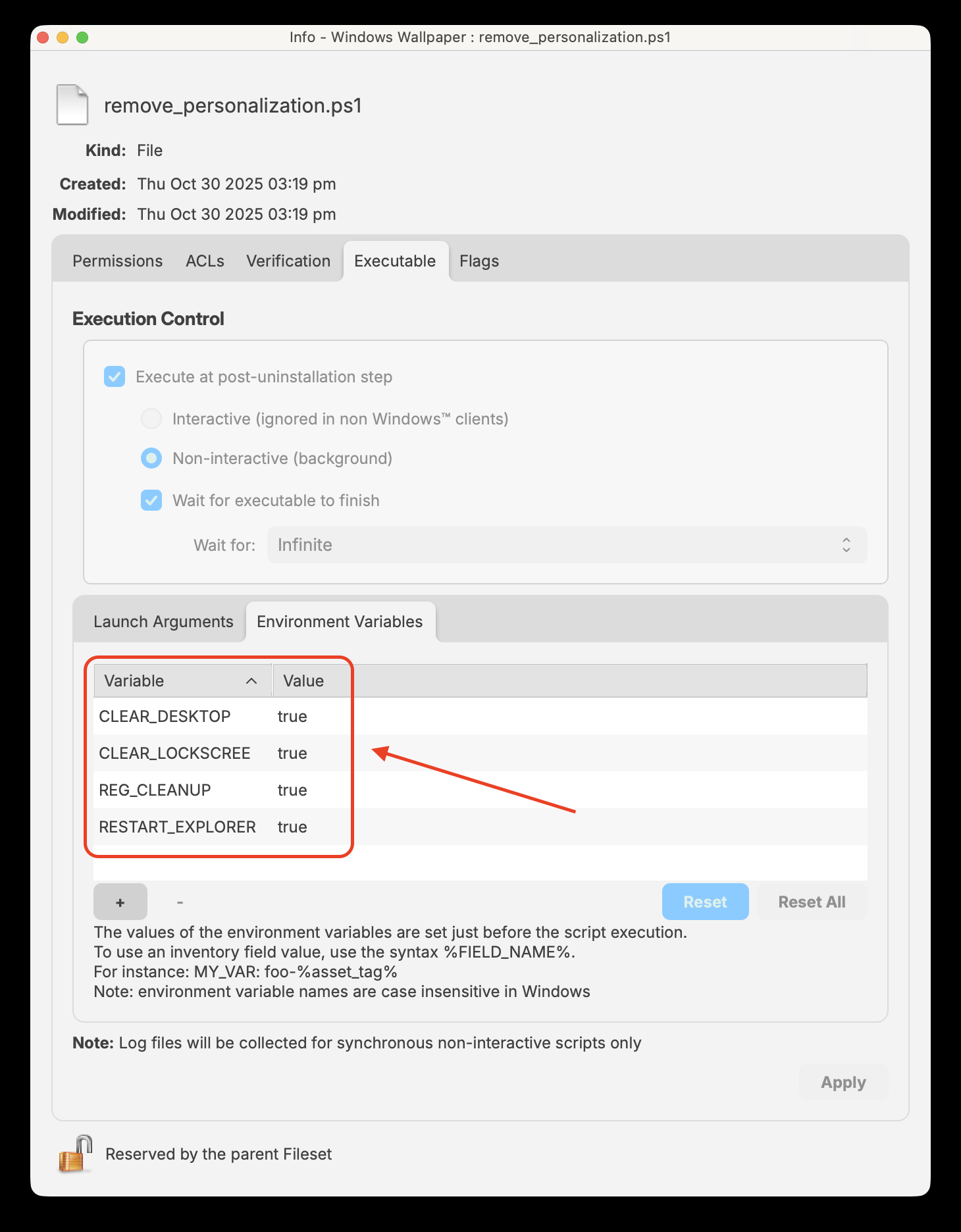This screenshot has height=1232, width=961.
Task: Select Non-interactive (background) radio button
Action: 151,459
